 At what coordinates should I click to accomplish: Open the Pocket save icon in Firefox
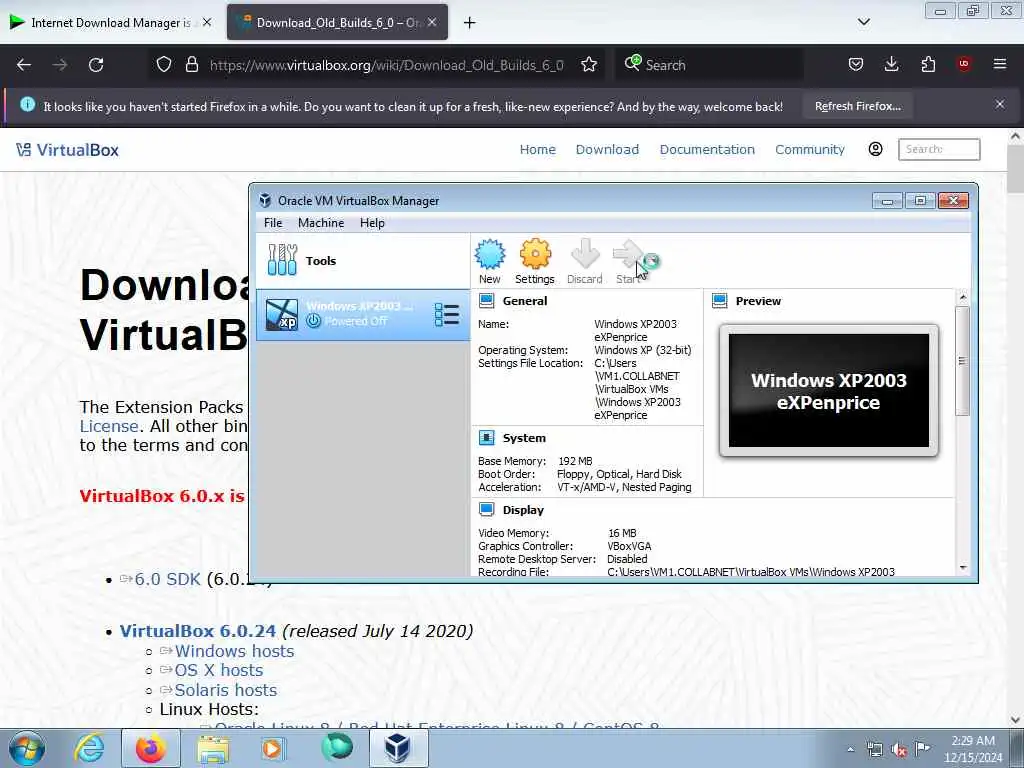pyautogui.click(x=856, y=64)
